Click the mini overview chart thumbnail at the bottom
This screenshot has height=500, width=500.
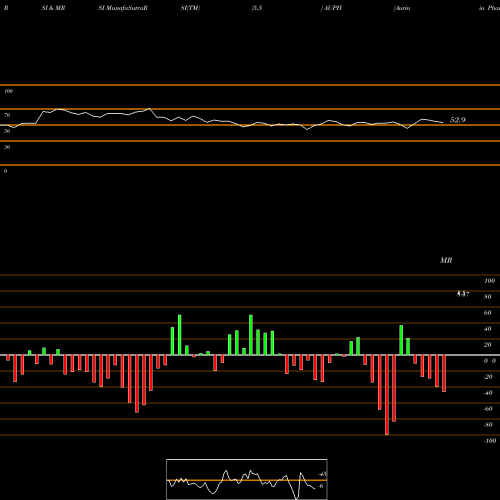[247, 479]
